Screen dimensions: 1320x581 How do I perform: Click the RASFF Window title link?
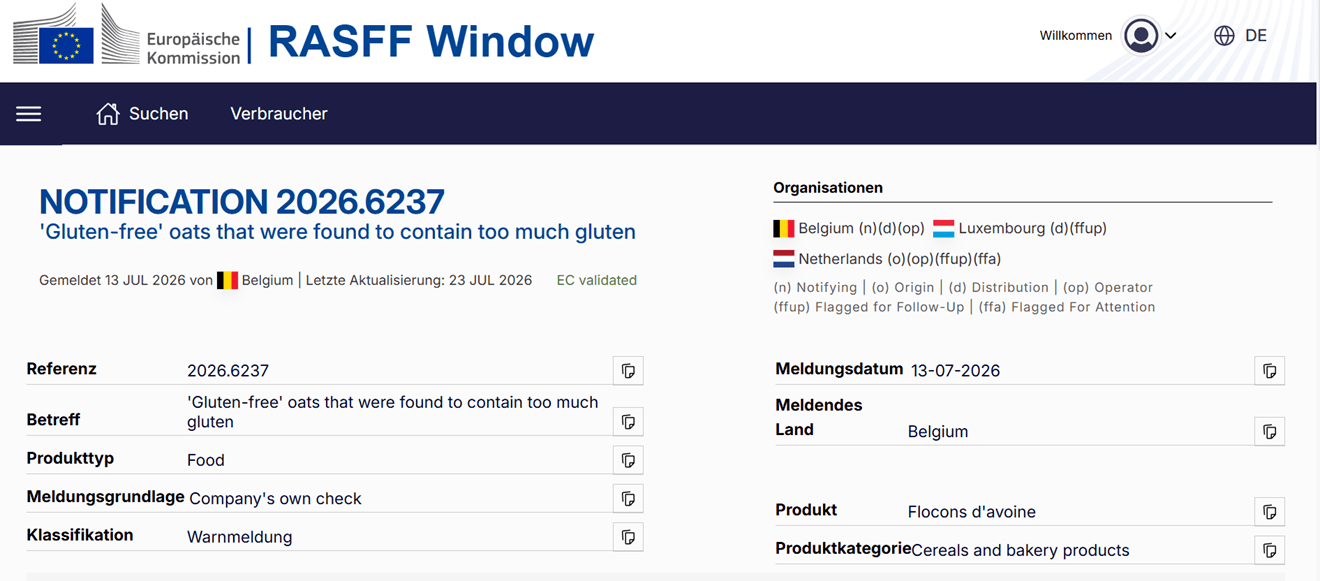coord(431,41)
